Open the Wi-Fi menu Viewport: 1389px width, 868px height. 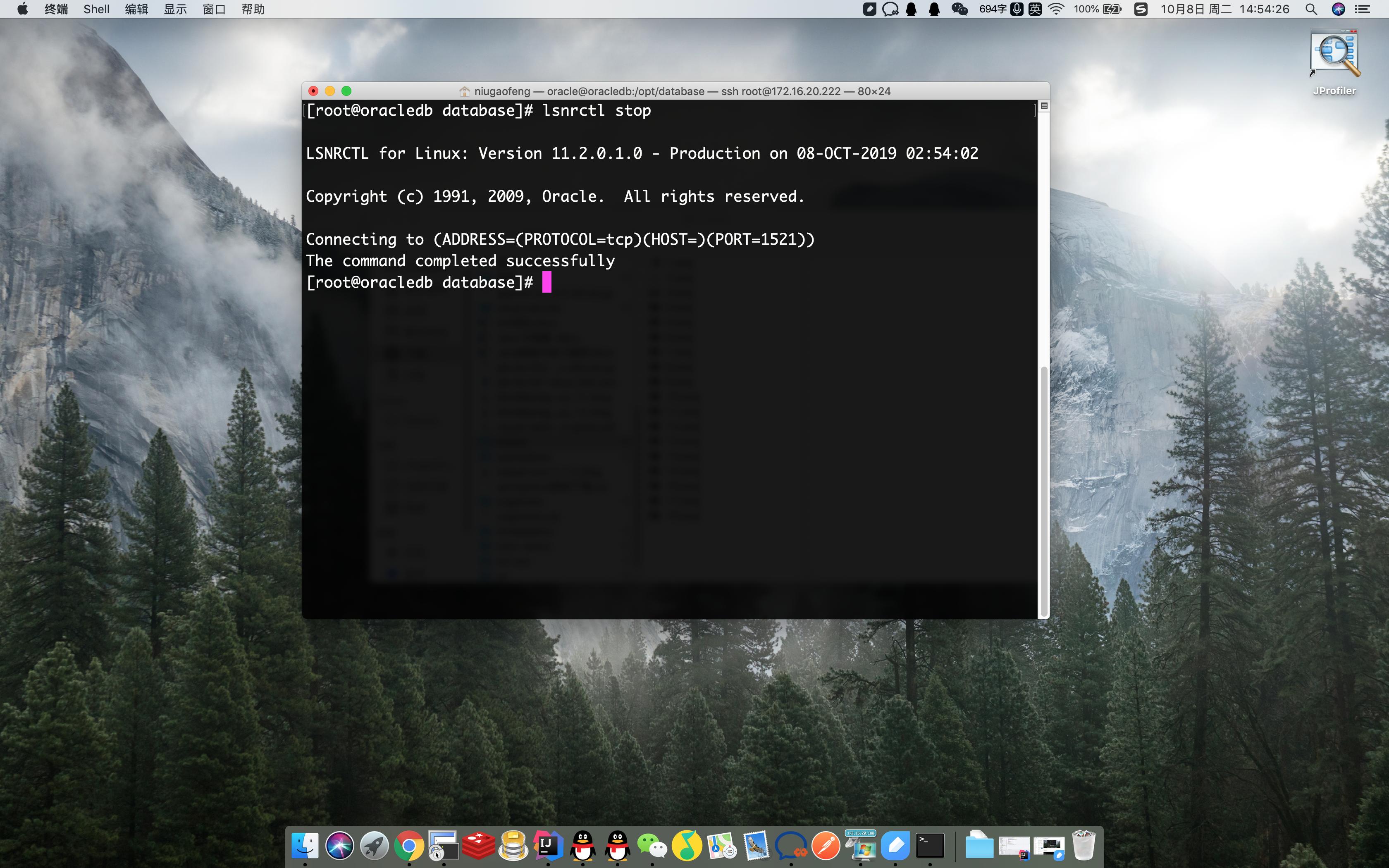1056,9
